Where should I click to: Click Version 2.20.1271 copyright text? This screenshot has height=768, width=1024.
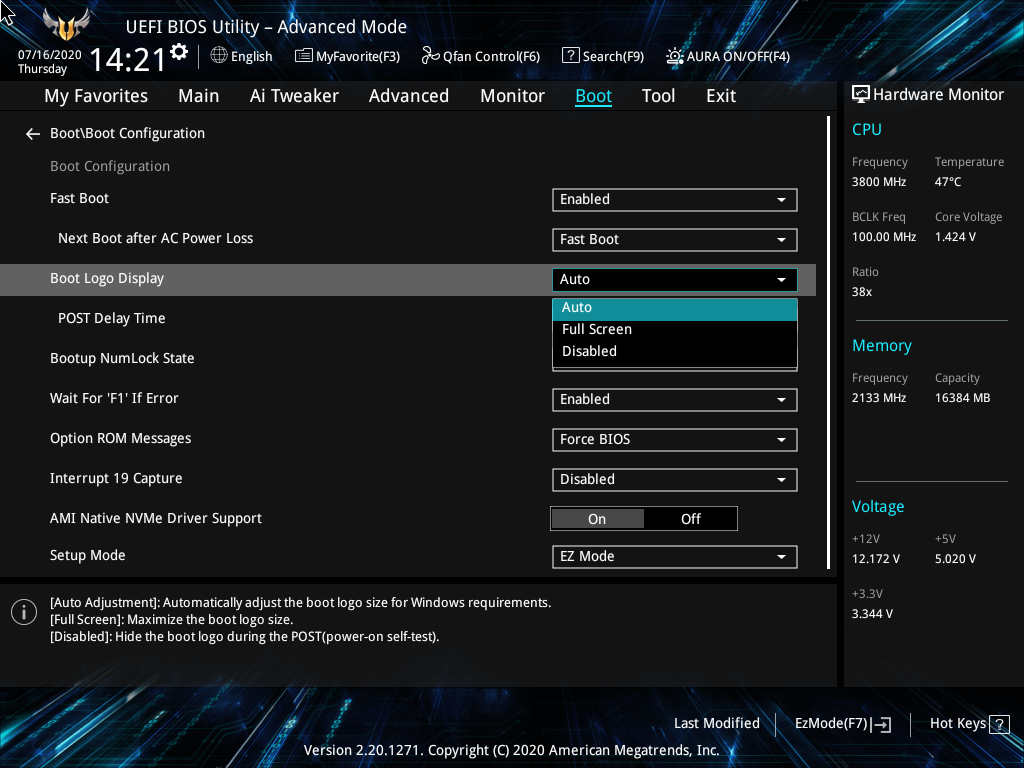coord(511,750)
